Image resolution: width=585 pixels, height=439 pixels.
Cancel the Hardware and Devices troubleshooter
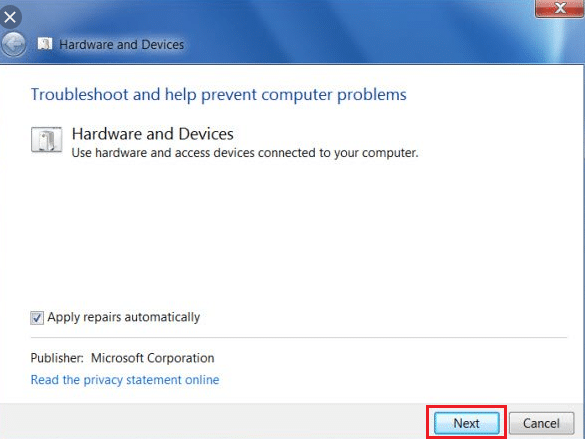pyautogui.click(x=541, y=423)
